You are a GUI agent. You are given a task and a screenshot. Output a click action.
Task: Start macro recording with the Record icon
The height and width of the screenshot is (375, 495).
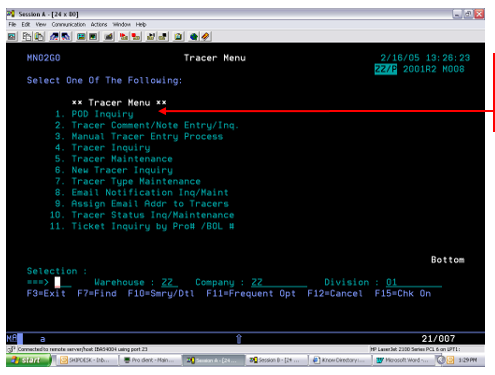point(124,37)
